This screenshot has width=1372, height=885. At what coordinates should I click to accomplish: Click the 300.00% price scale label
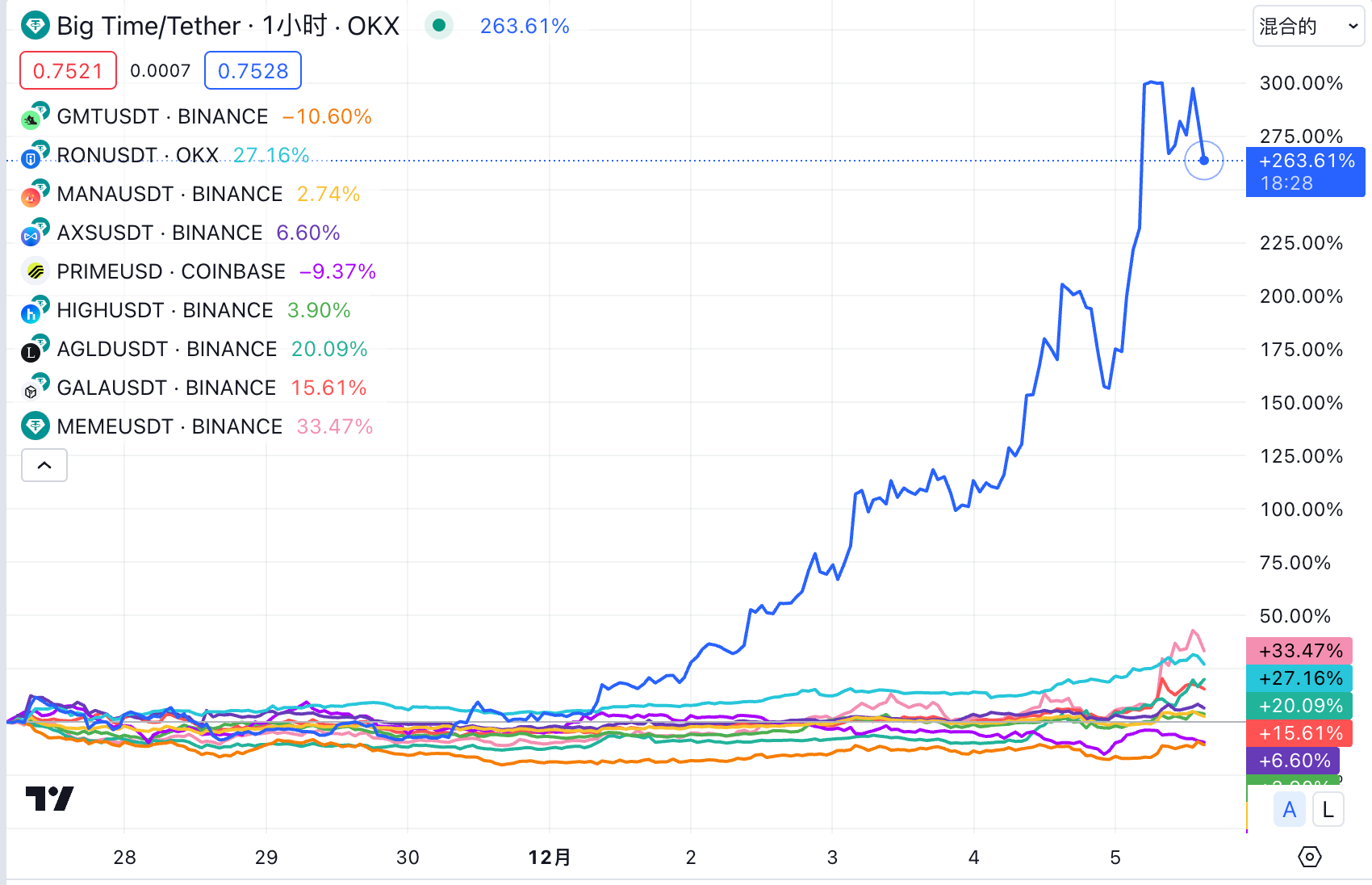point(1301,83)
